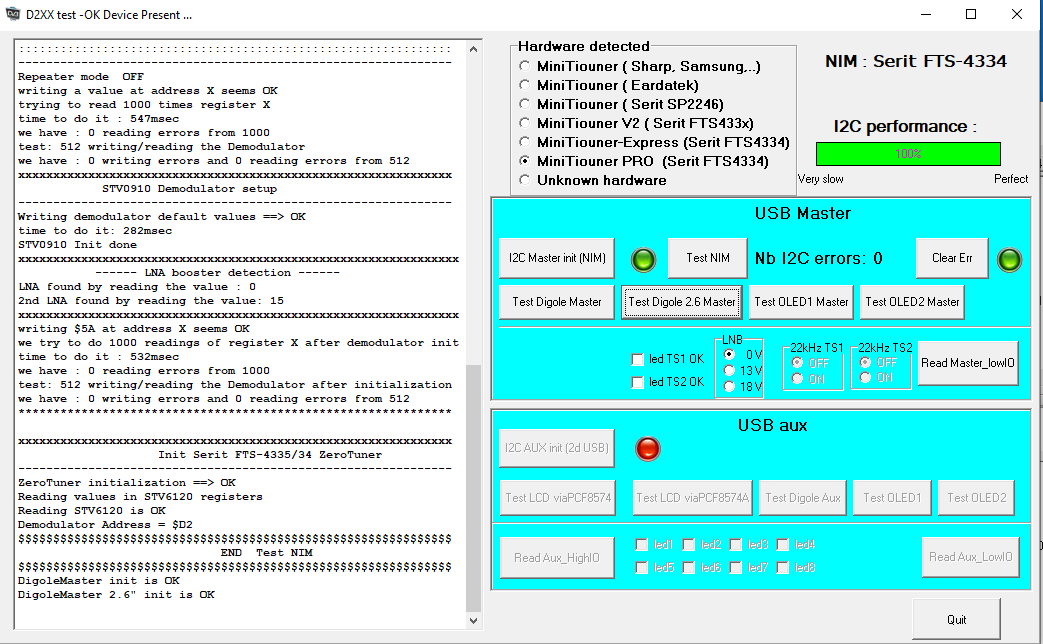The image size is (1043, 644).
Task: Run the Test NIM button
Action: coord(708,258)
